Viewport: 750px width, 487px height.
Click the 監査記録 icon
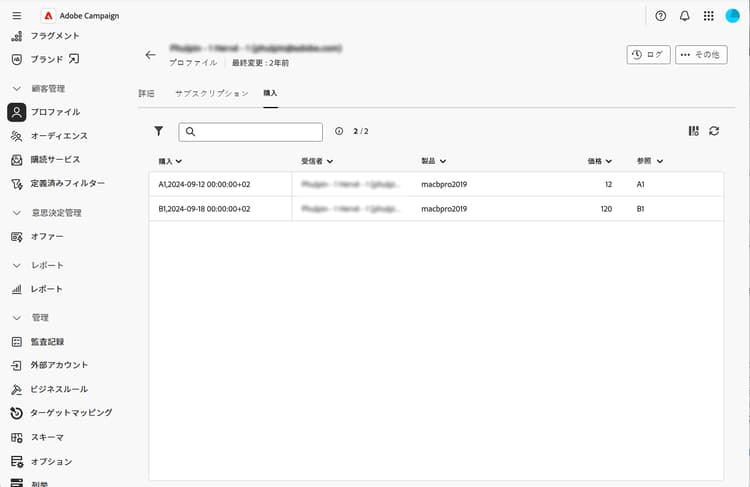[17, 342]
